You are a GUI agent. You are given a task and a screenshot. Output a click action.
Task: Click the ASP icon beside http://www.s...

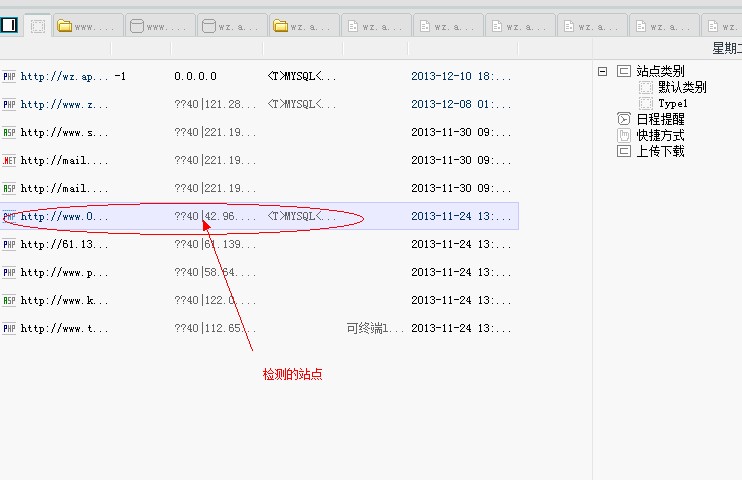[x=9, y=132]
